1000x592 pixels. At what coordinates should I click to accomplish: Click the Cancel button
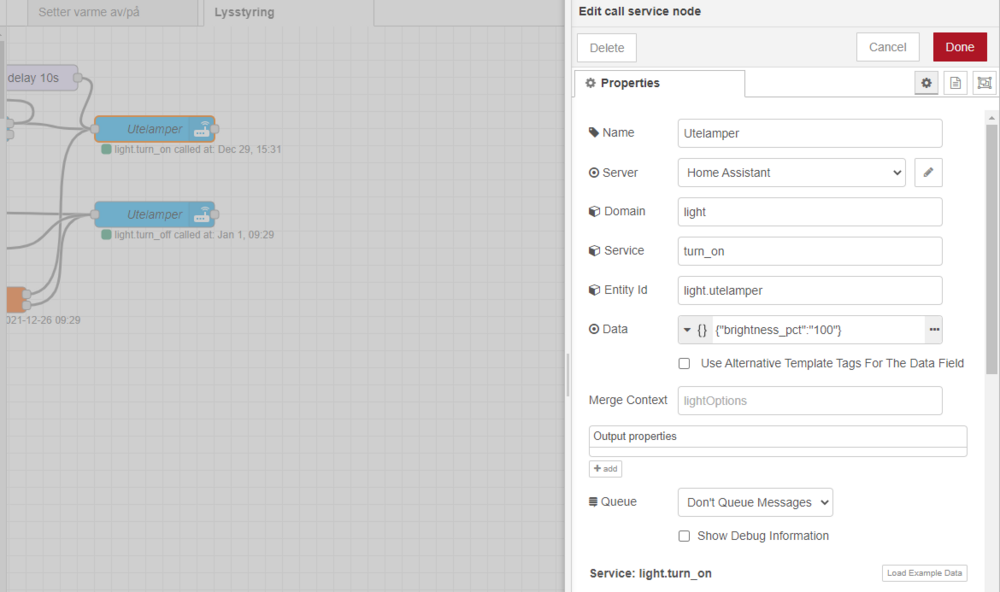[x=887, y=47]
